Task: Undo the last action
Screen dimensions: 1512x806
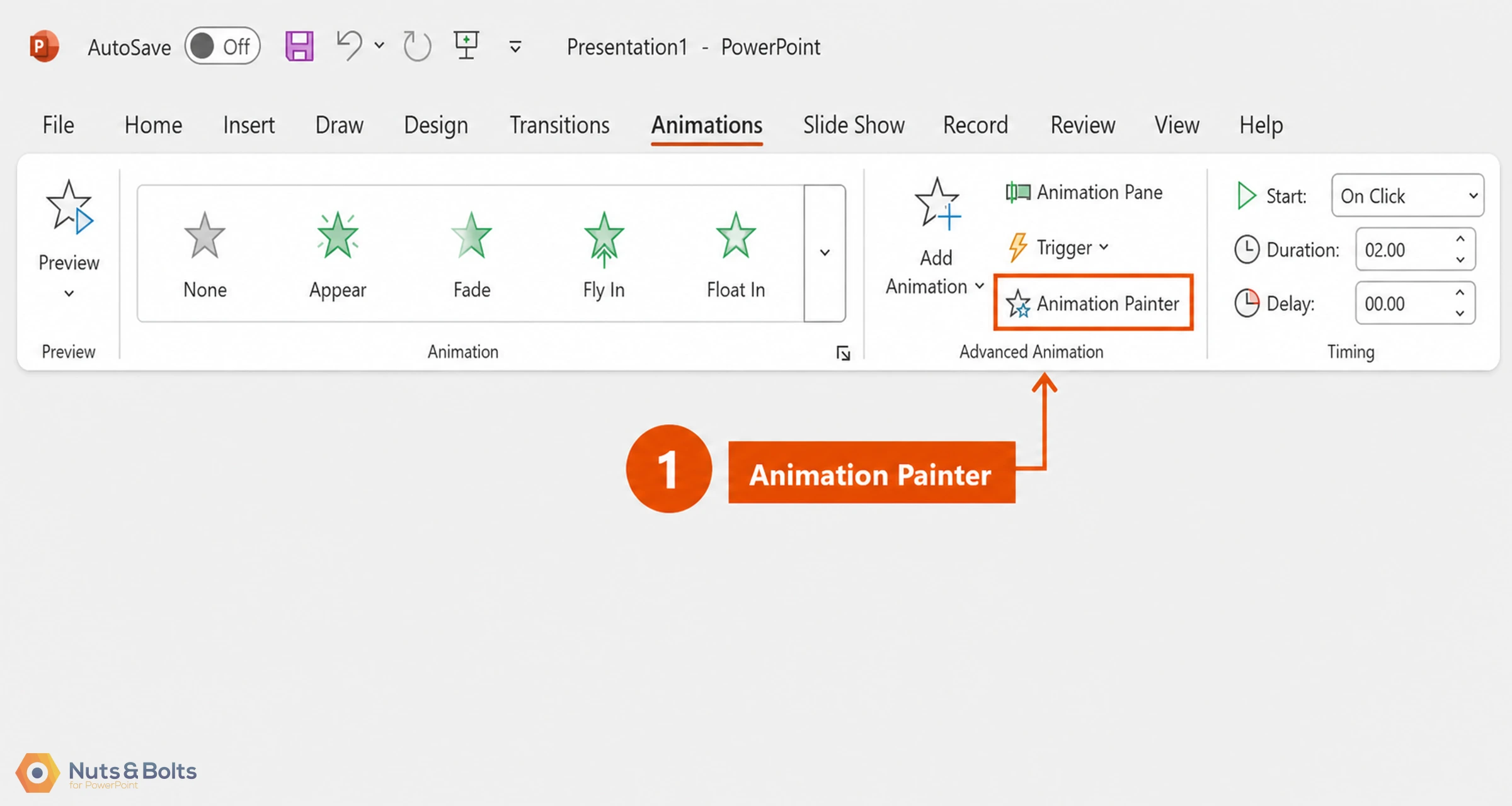Action: click(350, 45)
